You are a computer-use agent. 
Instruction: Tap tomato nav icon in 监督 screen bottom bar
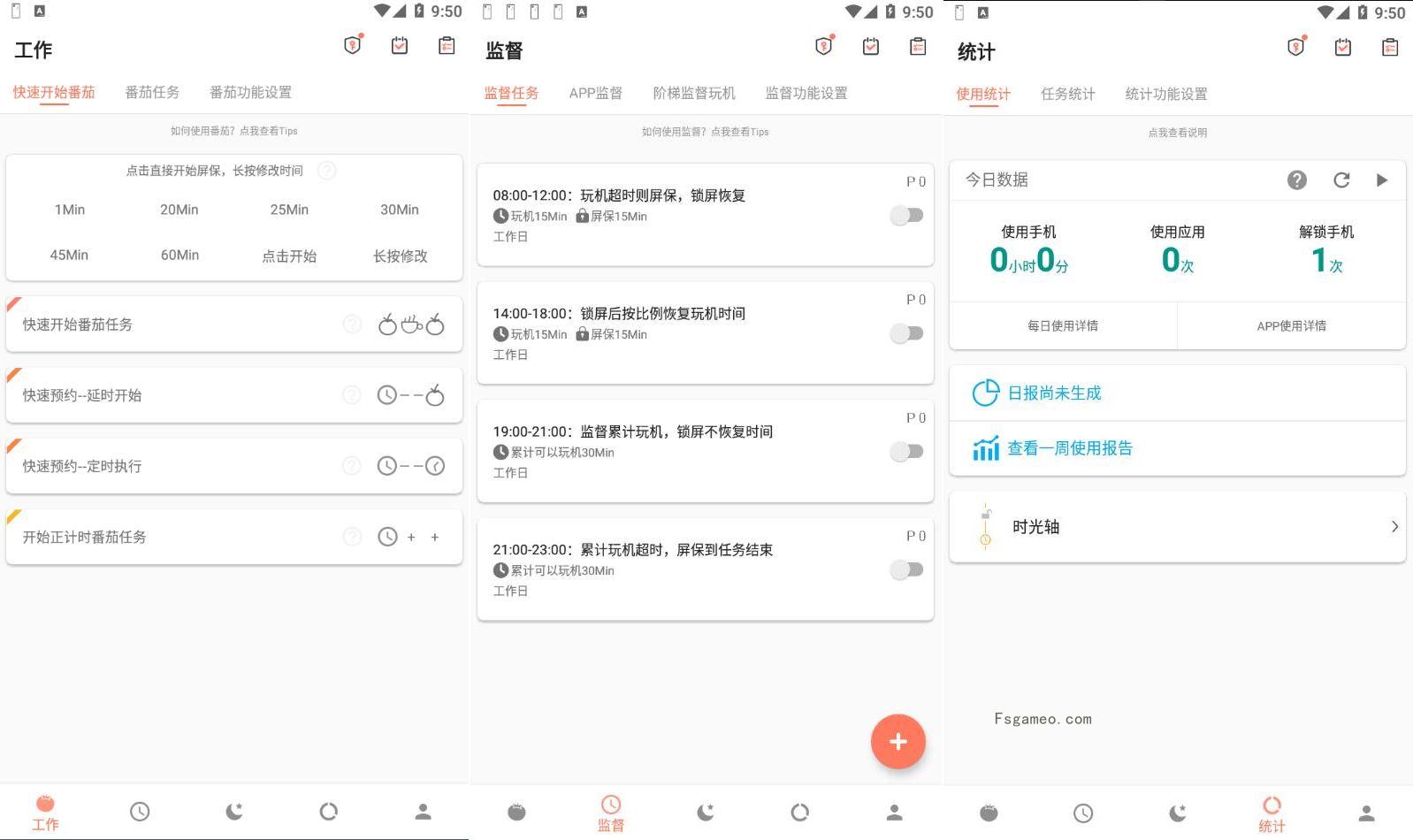click(517, 812)
